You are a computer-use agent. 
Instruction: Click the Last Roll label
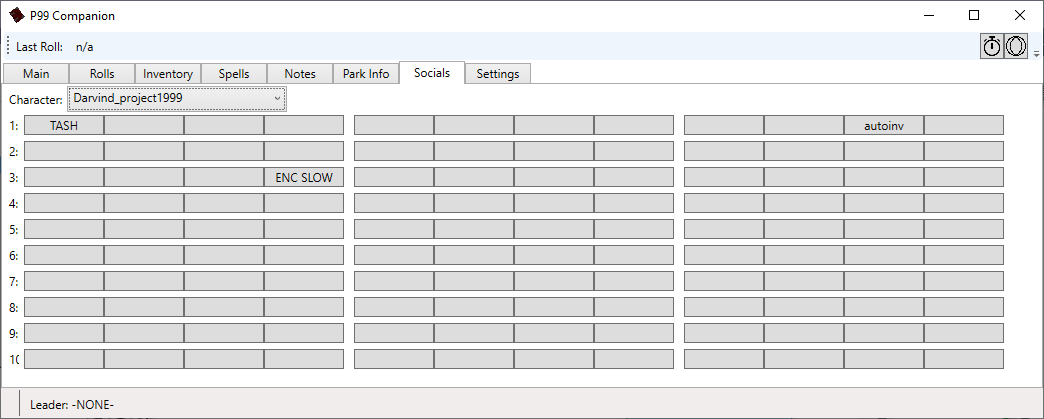tap(39, 47)
